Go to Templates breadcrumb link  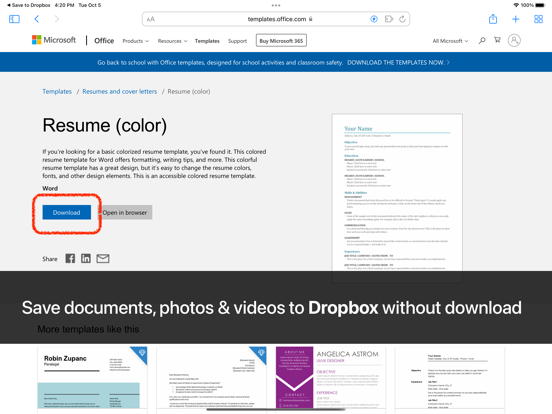[x=57, y=92]
